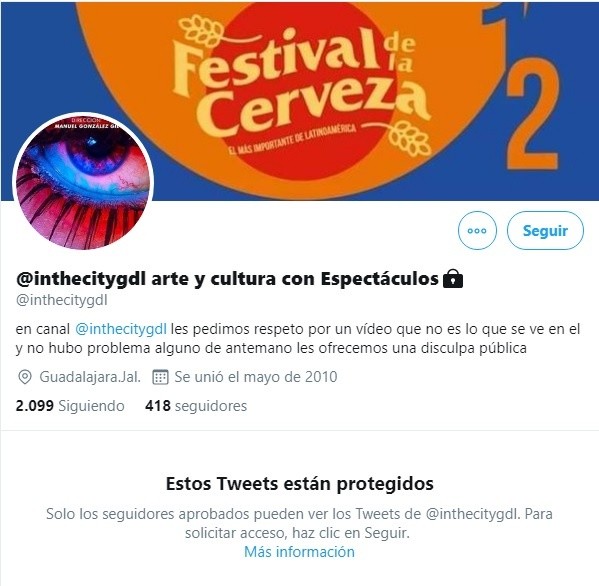Open the Más información link
Image resolution: width=599 pixels, height=586 pixels.
pyautogui.click(x=300, y=552)
